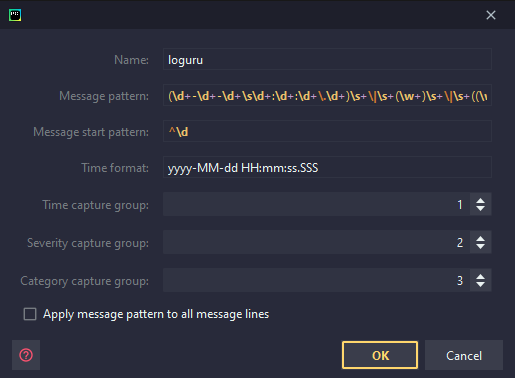Click the Name field containing loguru

point(327,59)
